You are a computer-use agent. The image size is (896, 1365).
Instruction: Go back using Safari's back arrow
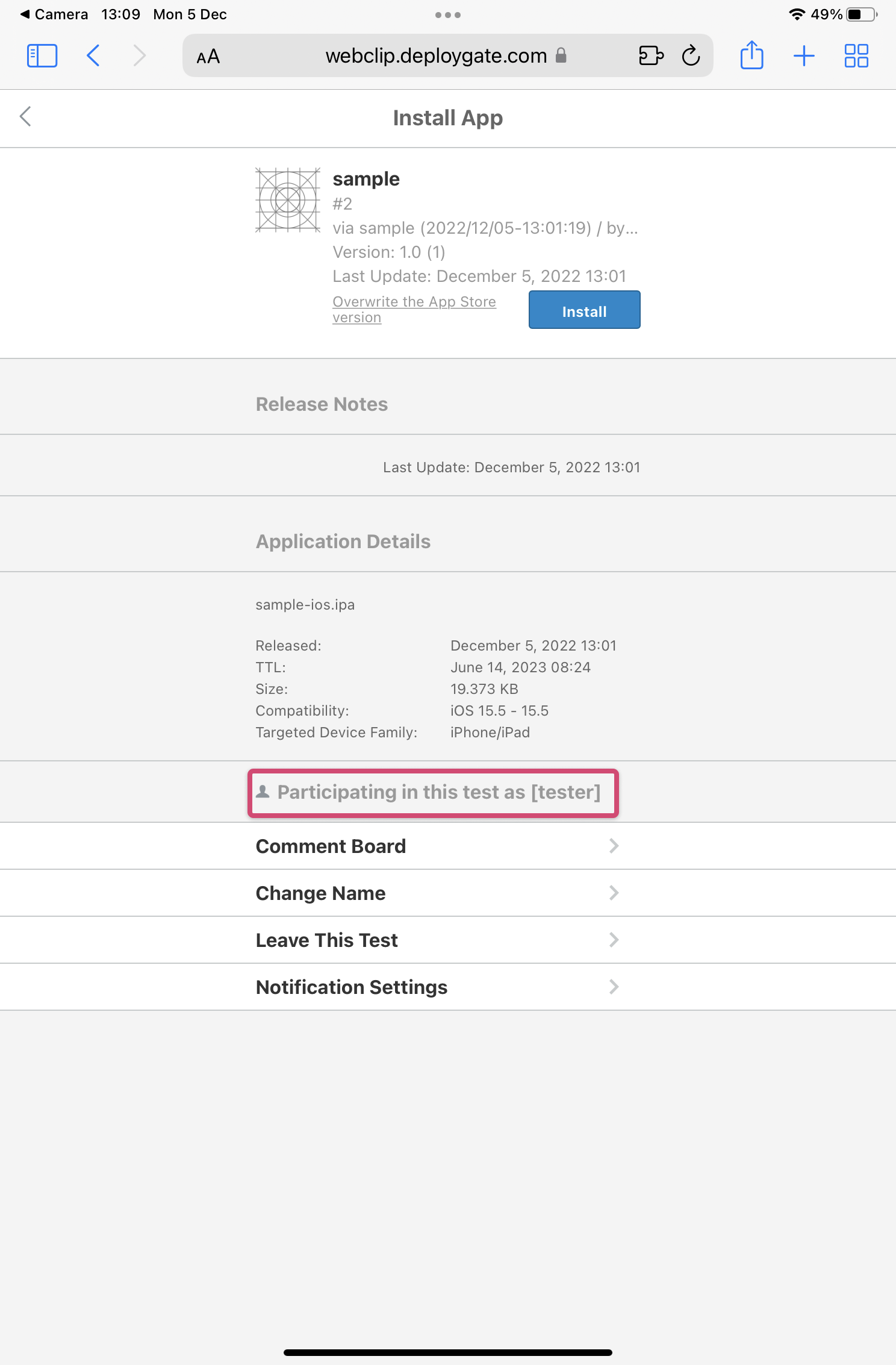(93, 55)
